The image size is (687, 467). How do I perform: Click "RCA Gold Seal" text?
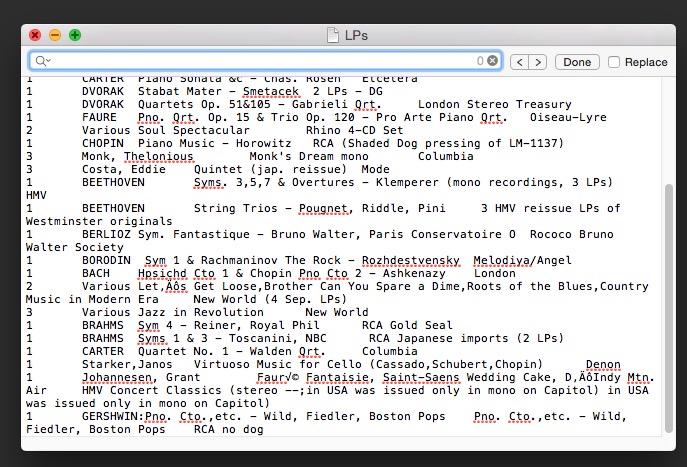(407, 325)
